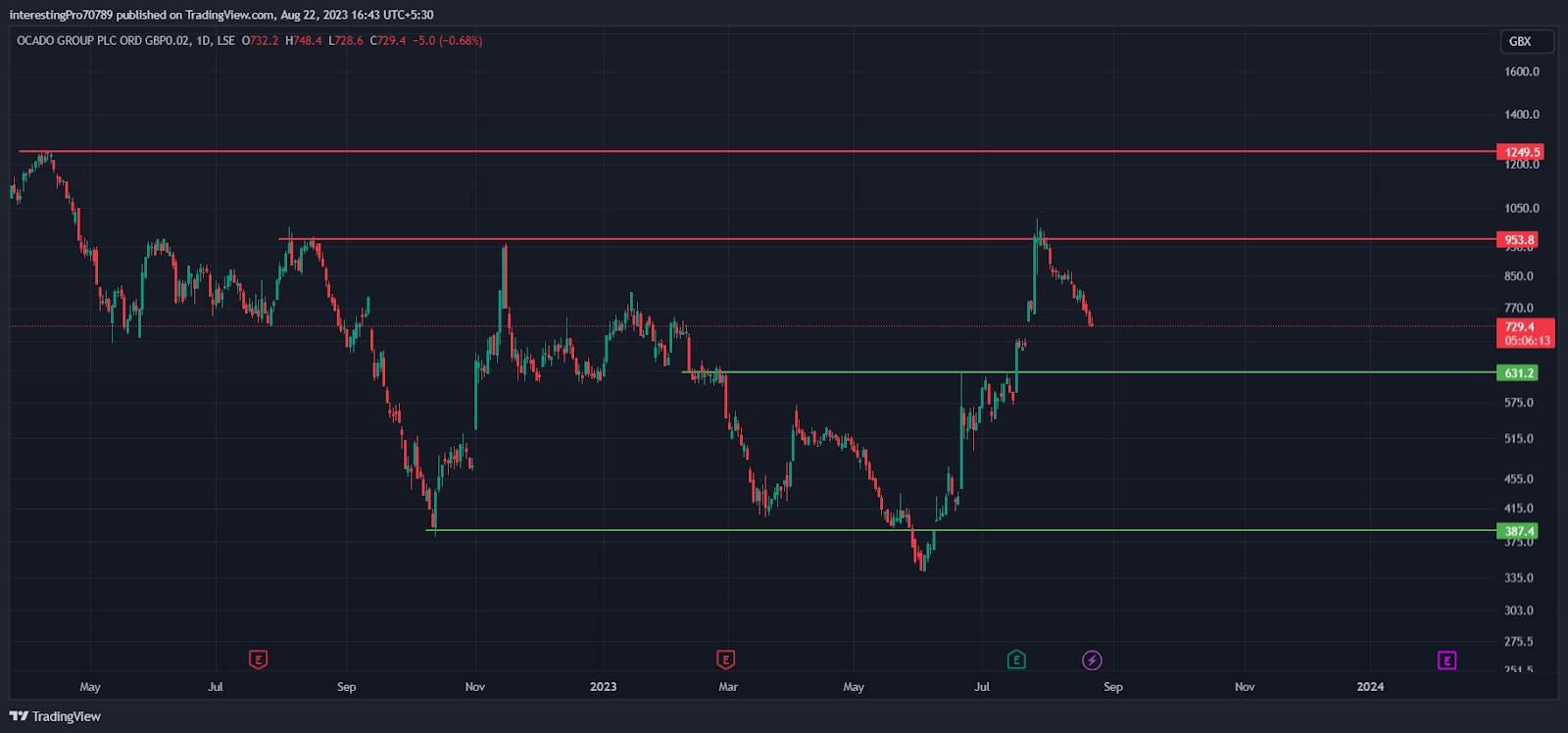Screen dimensions: 1568x733
Task: Click the 1600.0 price axis label
Action: click(x=1522, y=72)
